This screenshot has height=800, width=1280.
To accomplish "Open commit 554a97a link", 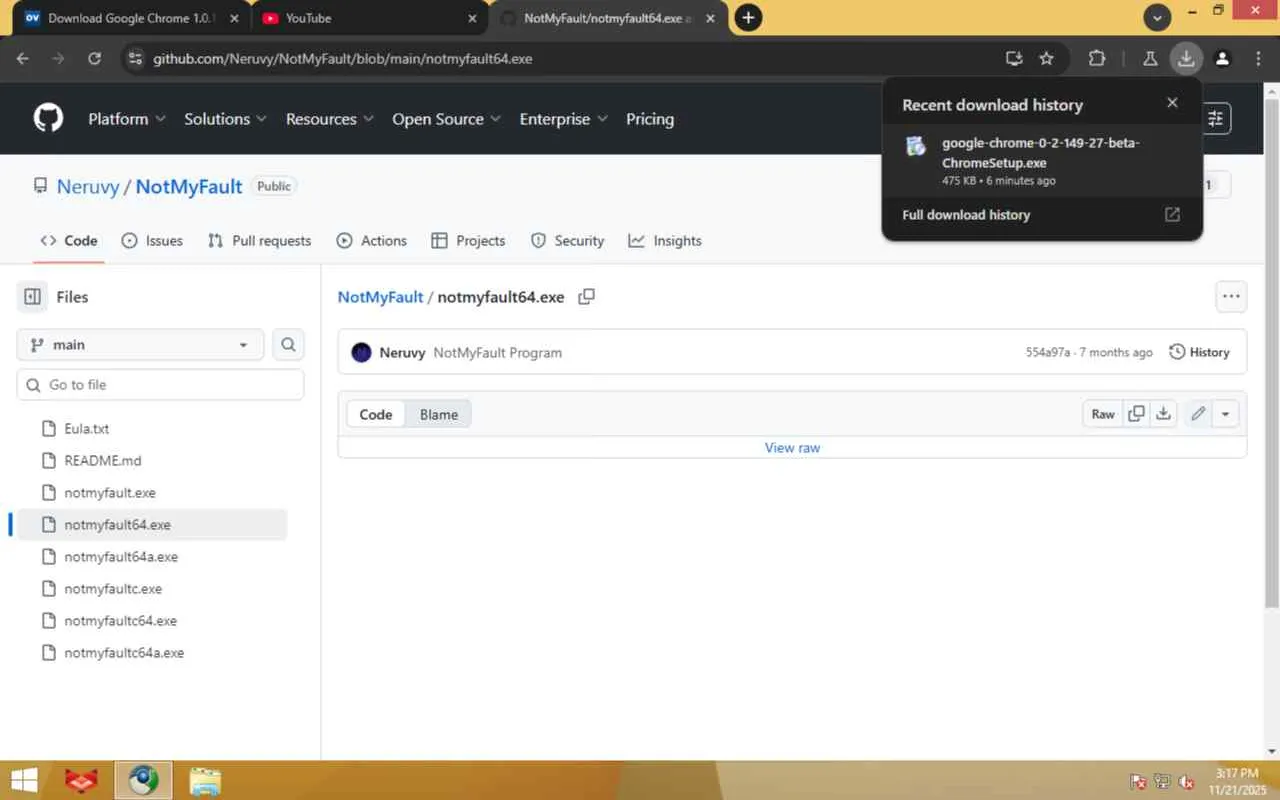I will 1048,353.
